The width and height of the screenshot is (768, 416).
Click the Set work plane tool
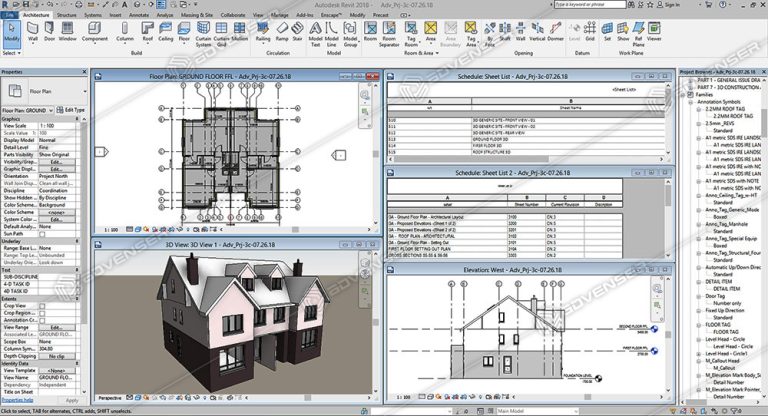point(607,31)
